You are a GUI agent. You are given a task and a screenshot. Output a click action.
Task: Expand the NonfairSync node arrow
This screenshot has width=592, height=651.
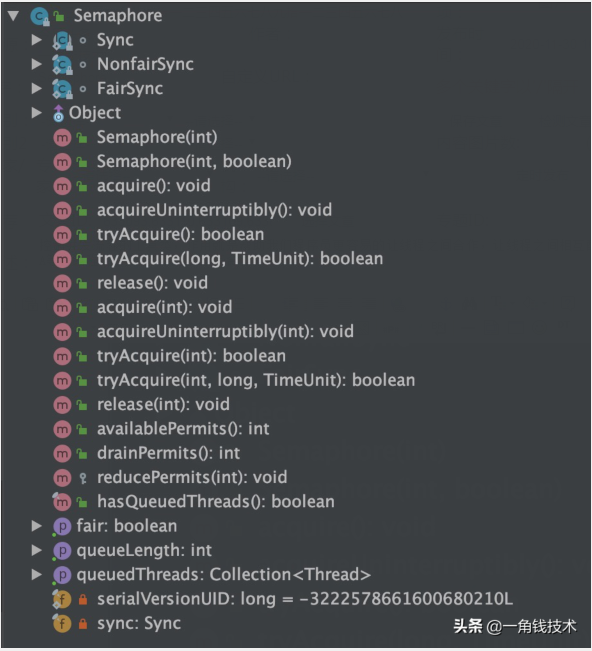[x=37, y=64]
